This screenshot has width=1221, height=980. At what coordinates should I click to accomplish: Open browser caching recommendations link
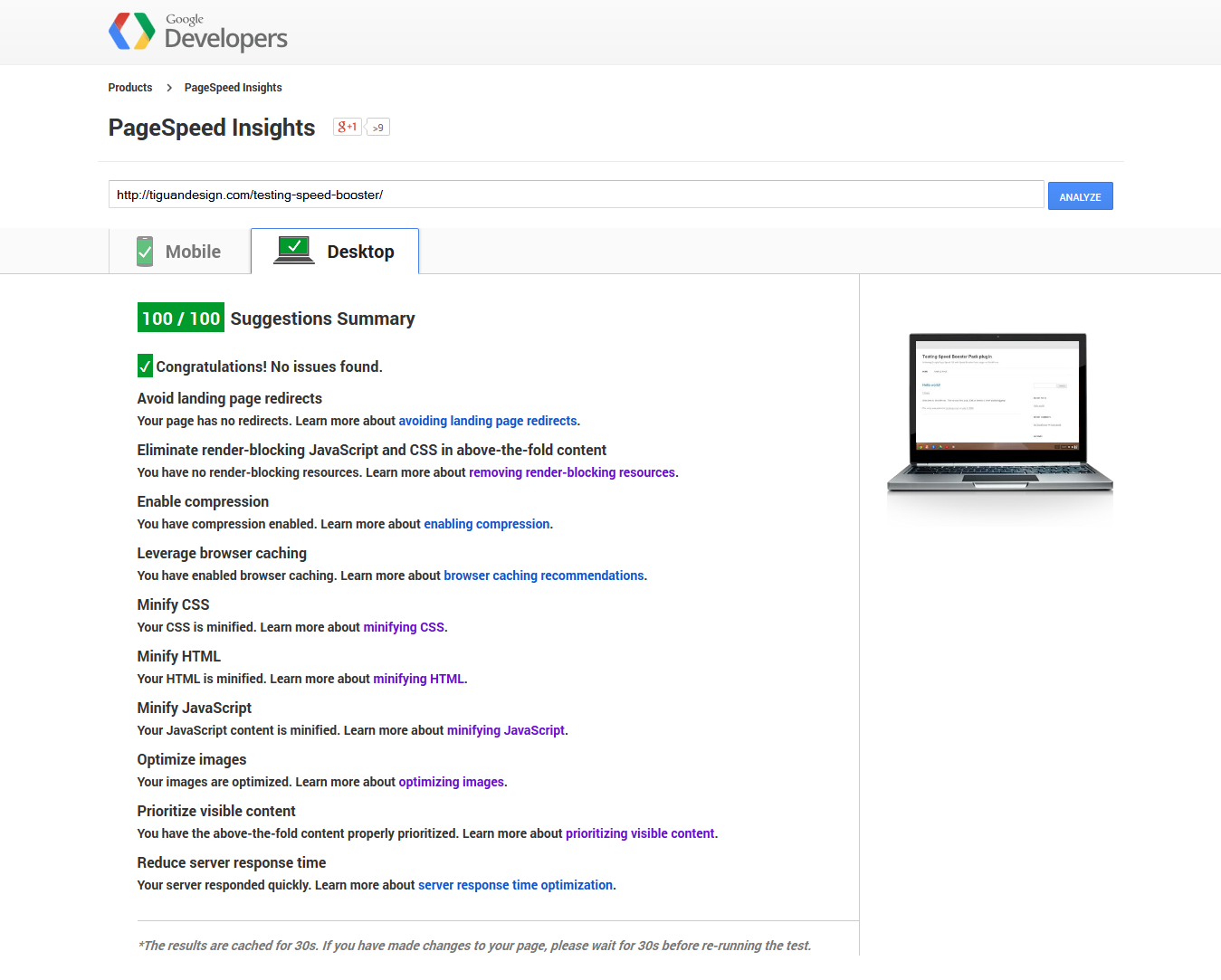coord(544,576)
